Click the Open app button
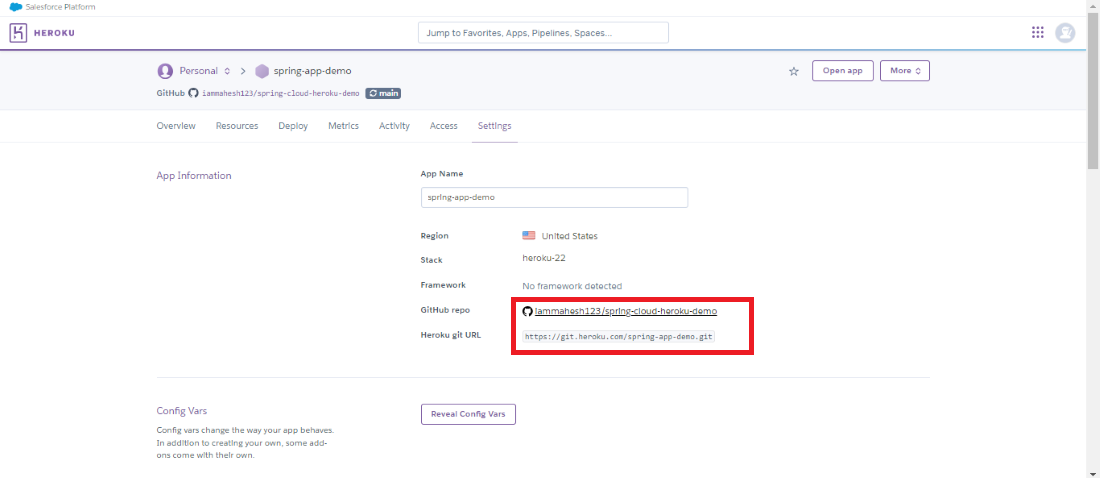The height and width of the screenshot is (478, 1100). click(x=842, y=71)
